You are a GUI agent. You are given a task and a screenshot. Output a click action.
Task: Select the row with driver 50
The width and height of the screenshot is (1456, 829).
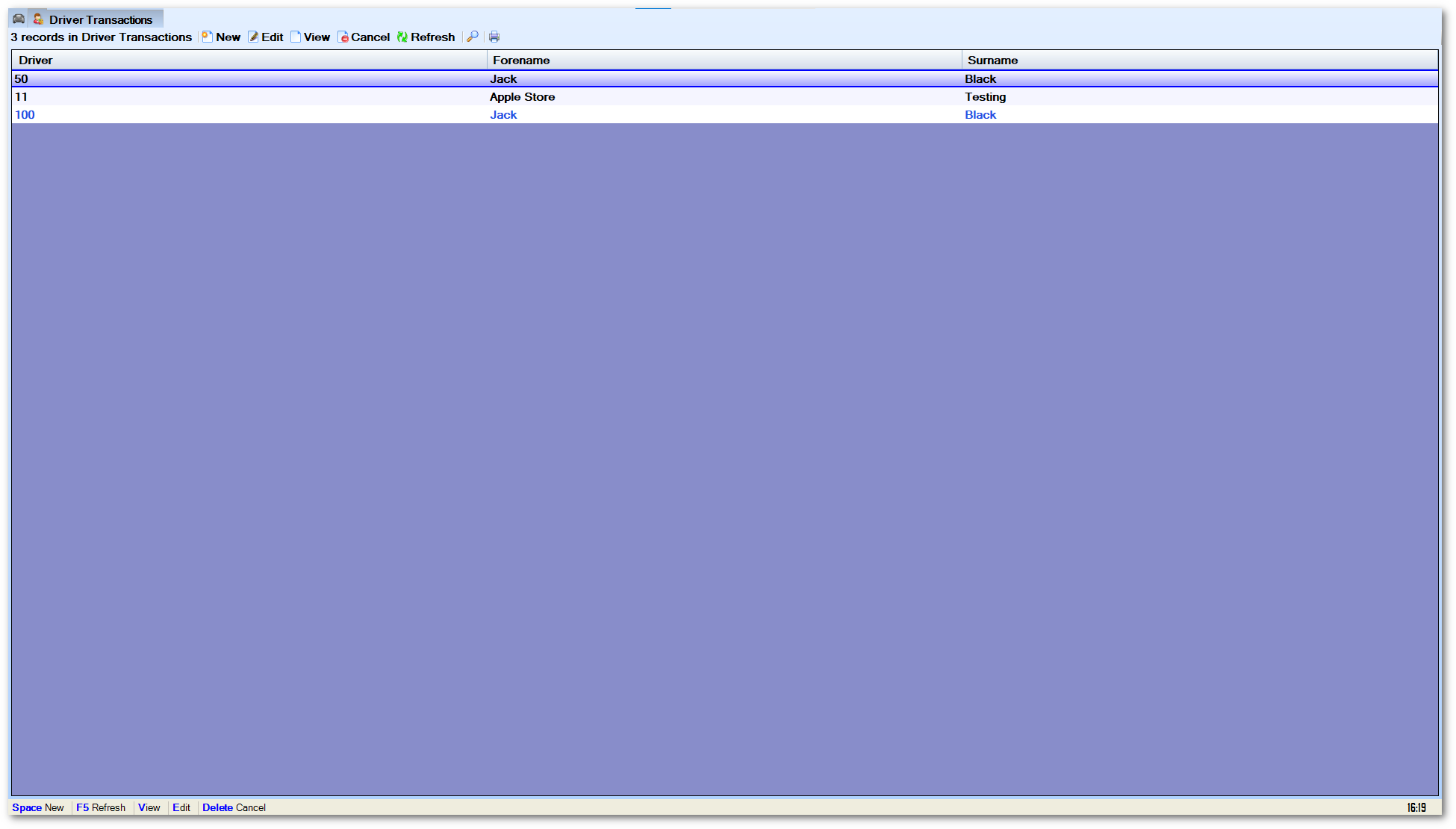point(724,79)
